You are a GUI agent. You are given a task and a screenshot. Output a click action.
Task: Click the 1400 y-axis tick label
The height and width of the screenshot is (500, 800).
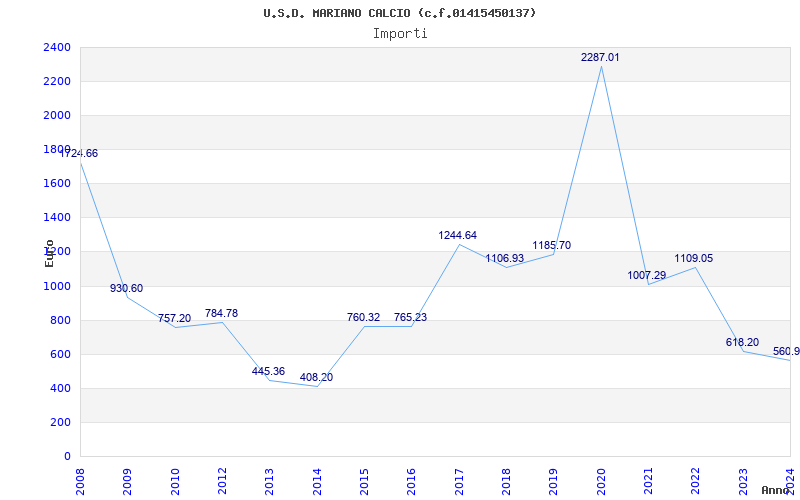point(57,218)
